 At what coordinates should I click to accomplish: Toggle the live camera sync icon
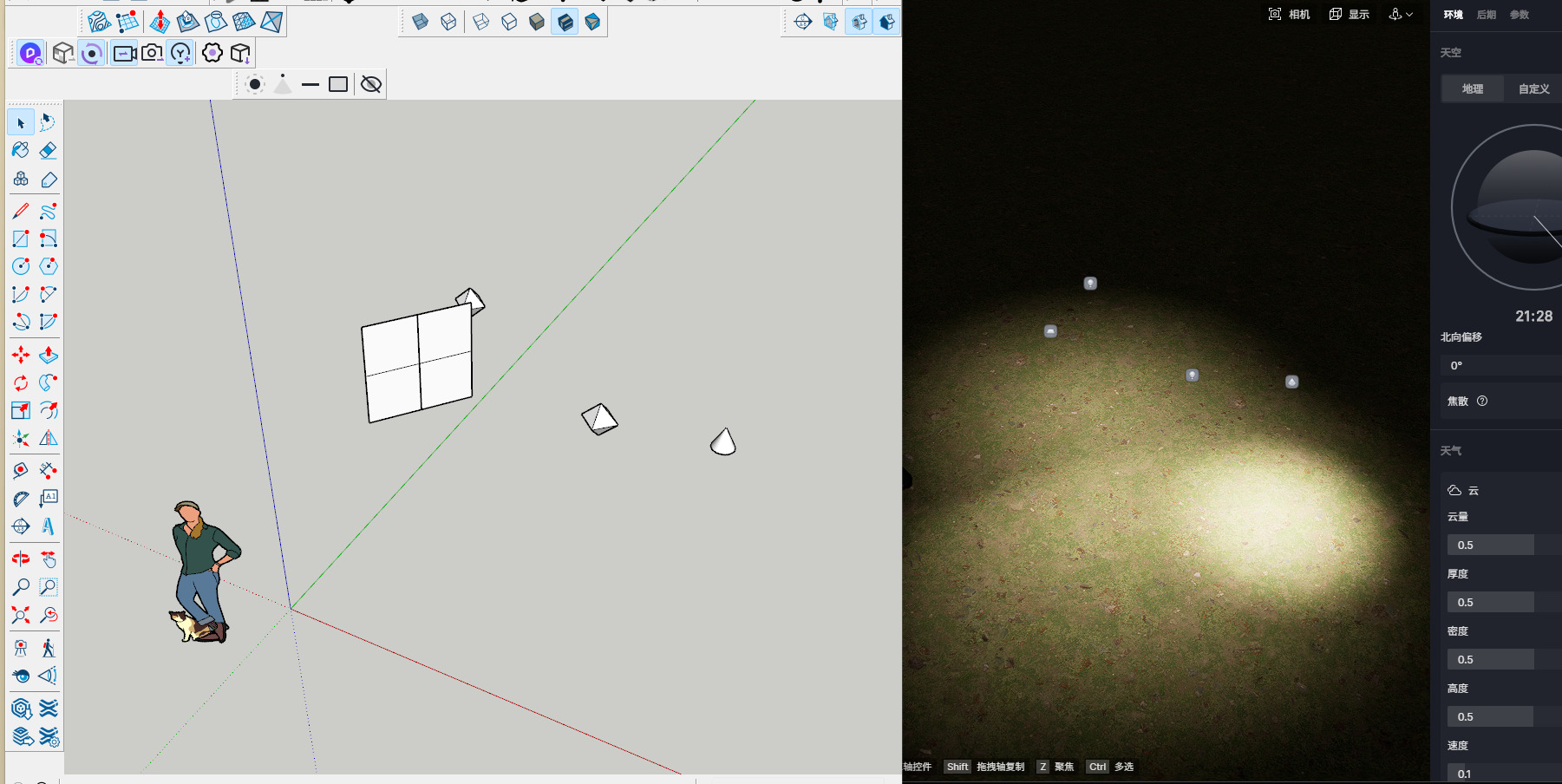pyautogui.click(x=124, y=53)
